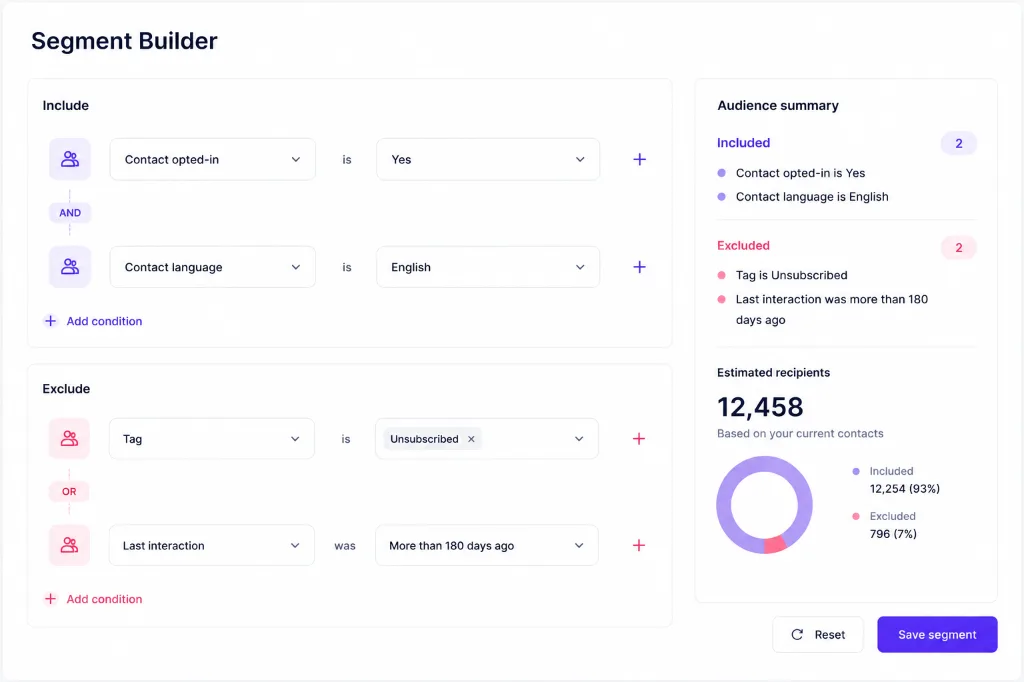
Task: Click the '796 (7%)' excluded value
Action: (x=893, y=534)
